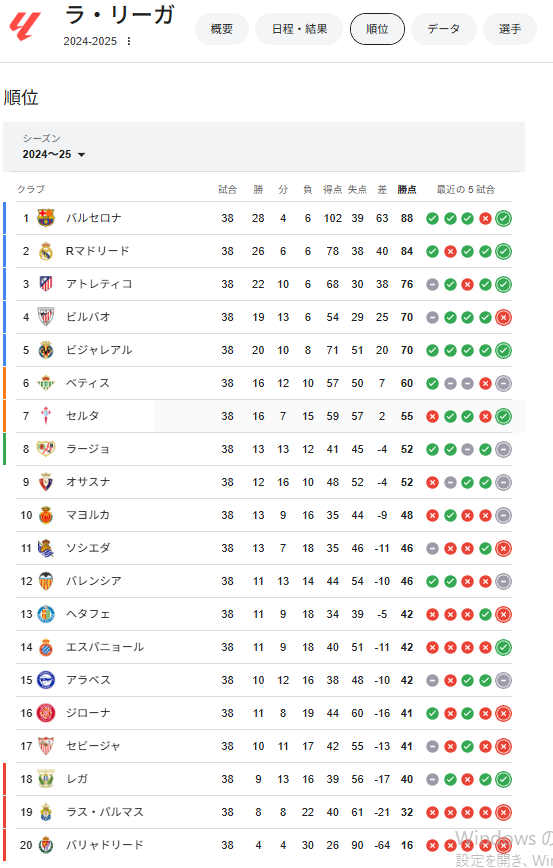
Task: Click Barcelona's latest match win indicator
Action: click(503, 218)
